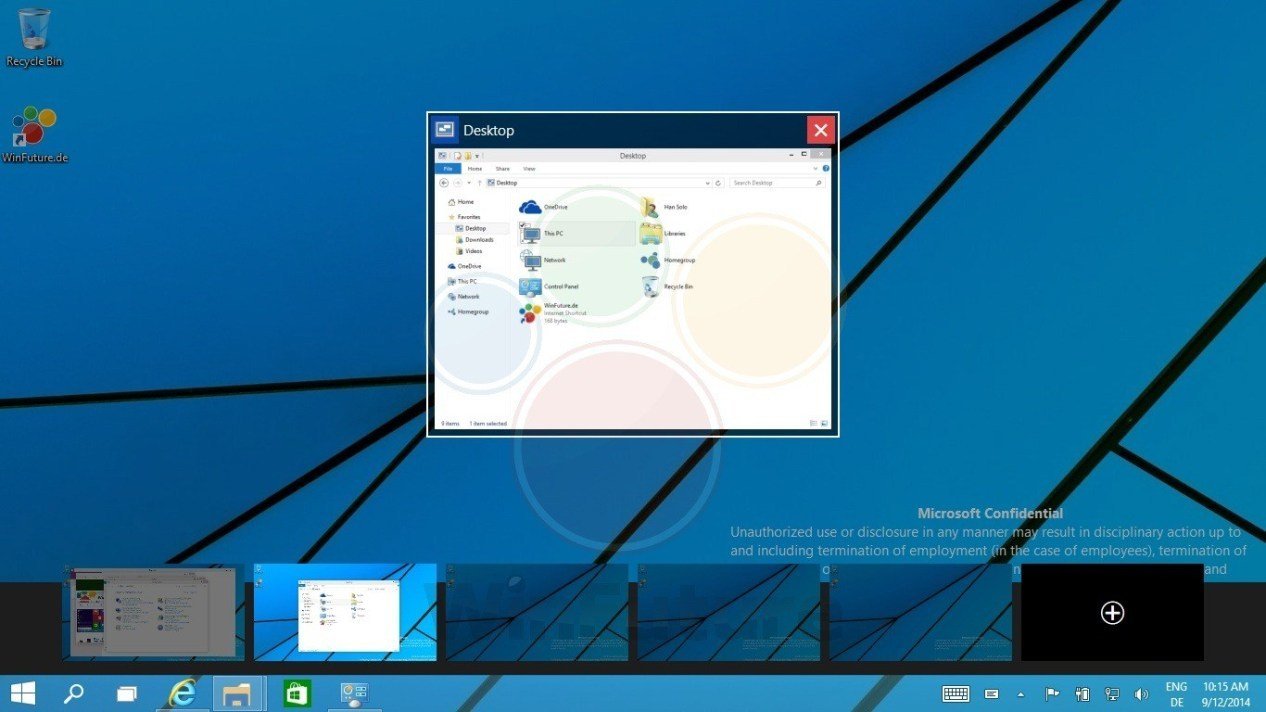This screenshot has width=1266, height=712.
Task: Open Search from the taskbar magnifier
Action: tap(74, 693)
